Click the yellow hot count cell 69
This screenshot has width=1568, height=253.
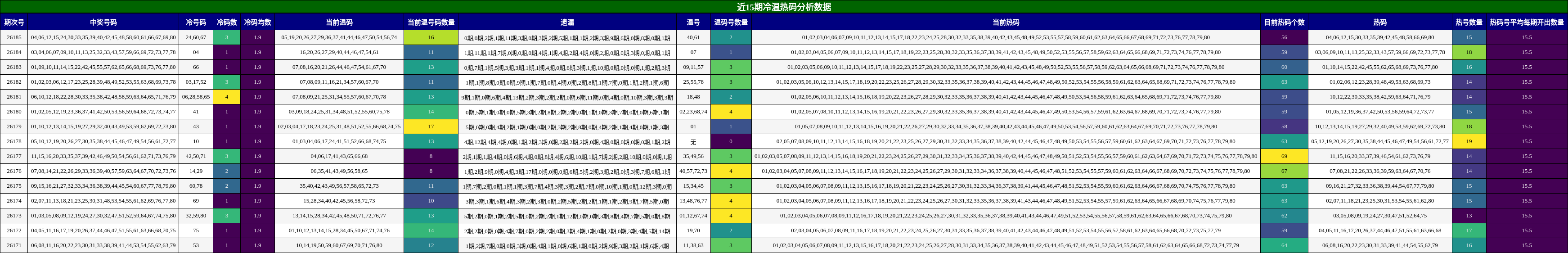pyautogui.click(x=1285, y=156)
